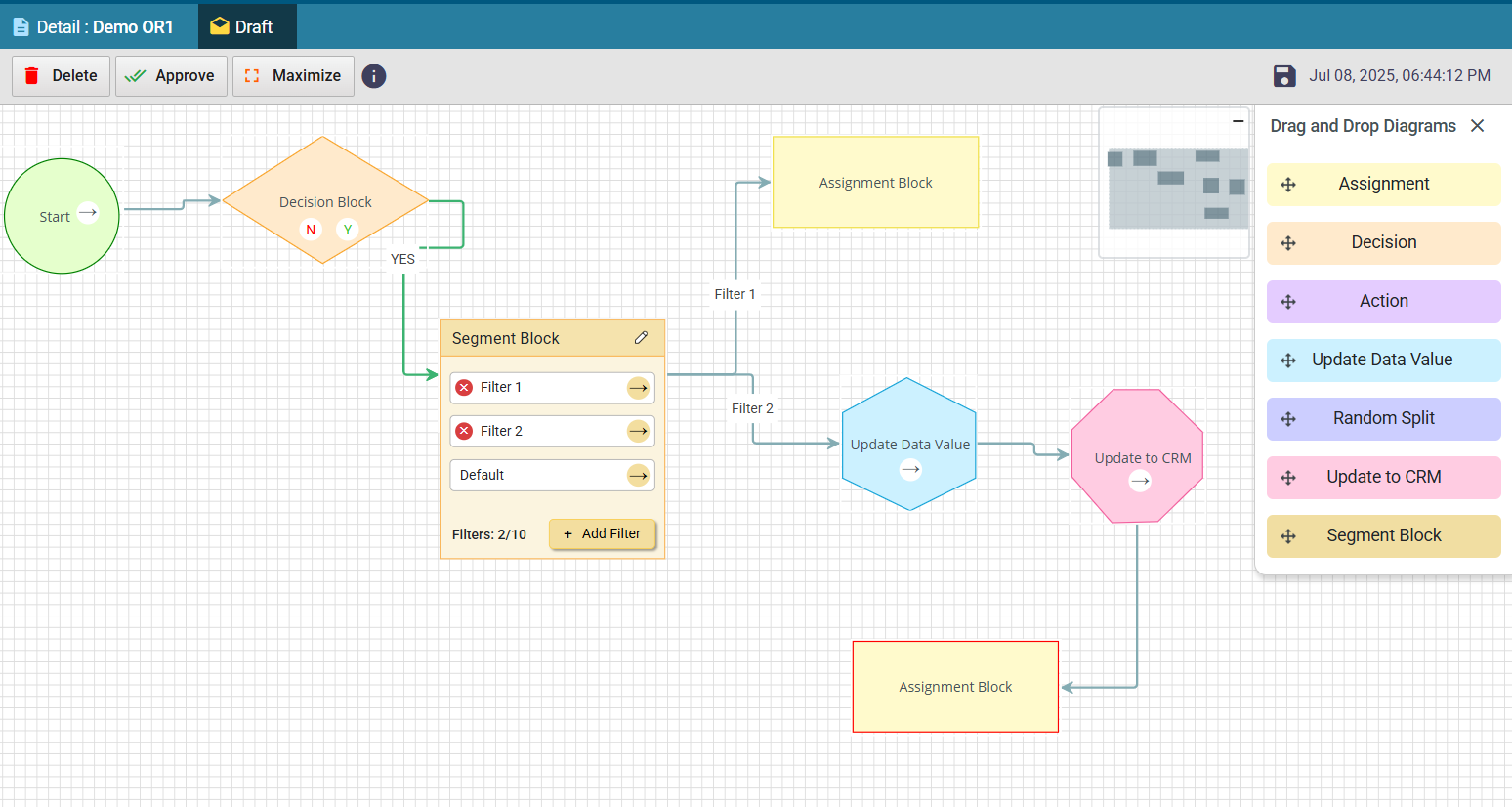Click the save disk icon
The height and width of the screenshot is (807, 1512).
click(1284, 76)
